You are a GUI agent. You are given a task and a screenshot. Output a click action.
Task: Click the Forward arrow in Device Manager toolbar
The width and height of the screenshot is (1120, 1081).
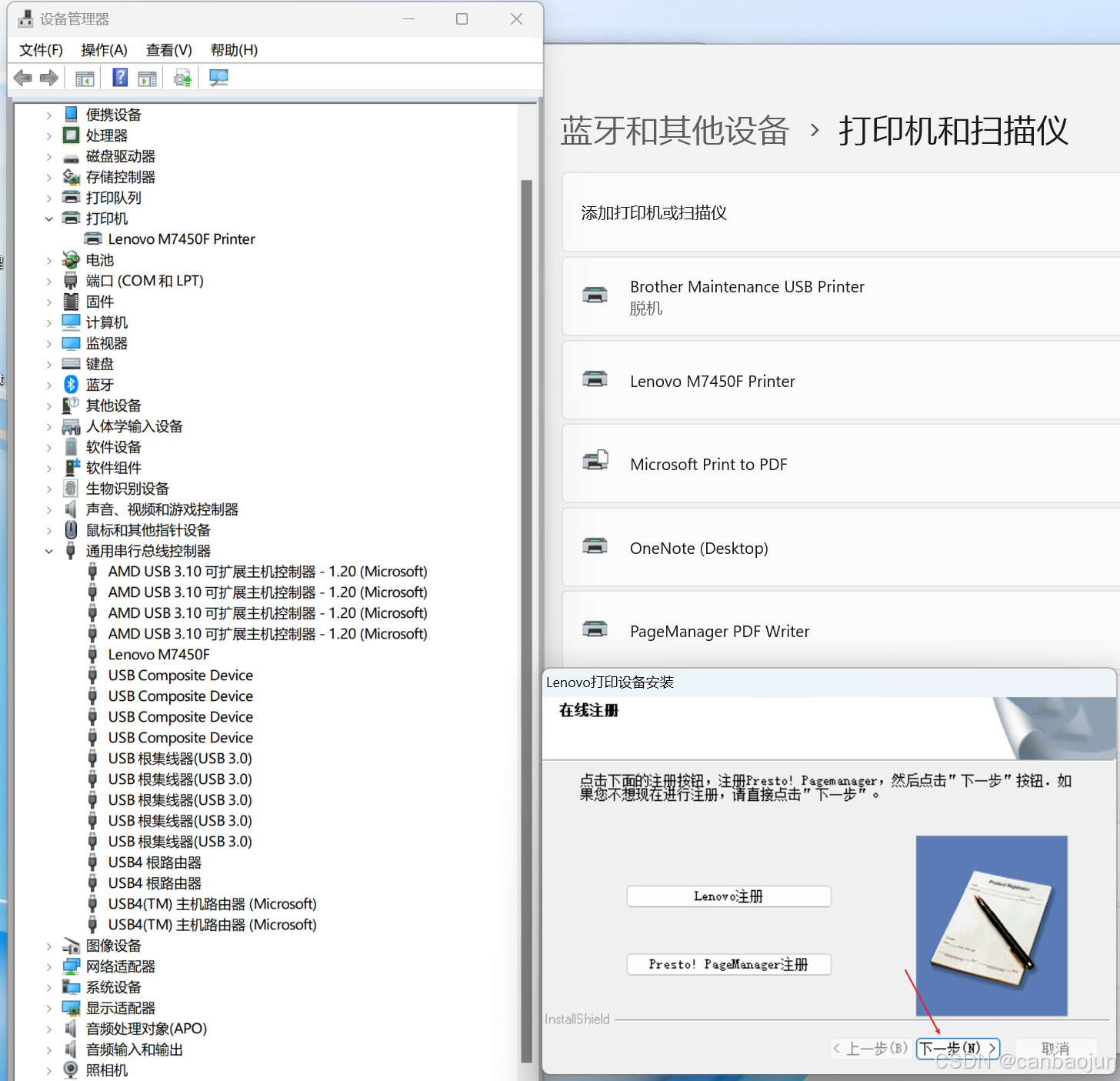point(49,78)
